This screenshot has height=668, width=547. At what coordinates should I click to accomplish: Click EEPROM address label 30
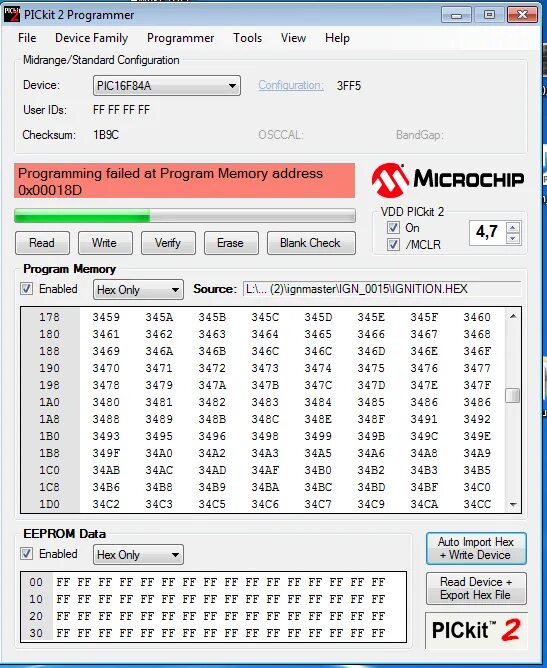[36, 633]
